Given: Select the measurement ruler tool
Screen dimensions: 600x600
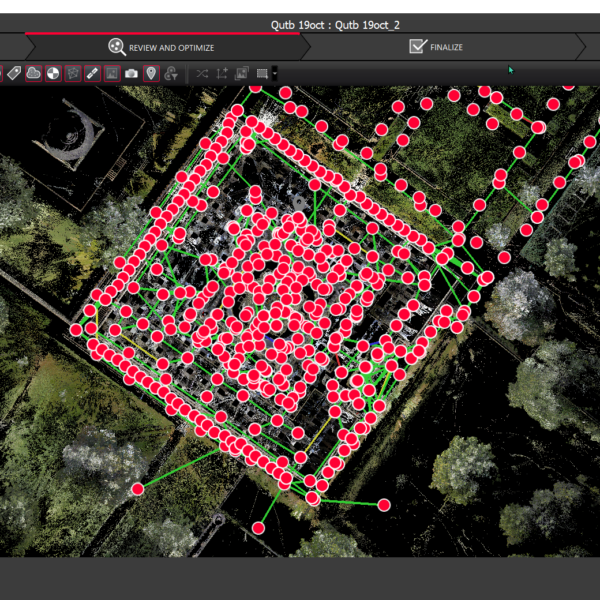Looking at the screenshot, I should (92, 73).
